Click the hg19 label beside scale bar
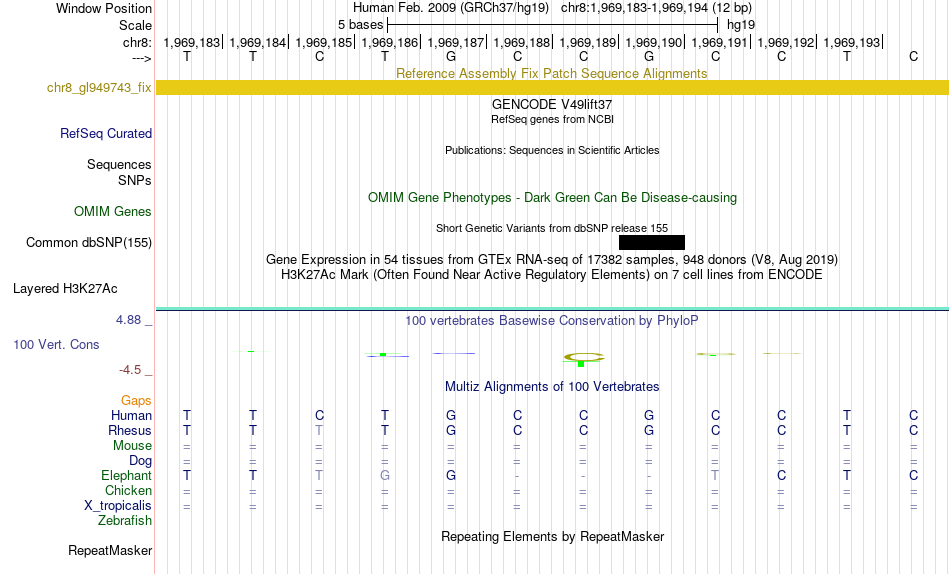 741,25
